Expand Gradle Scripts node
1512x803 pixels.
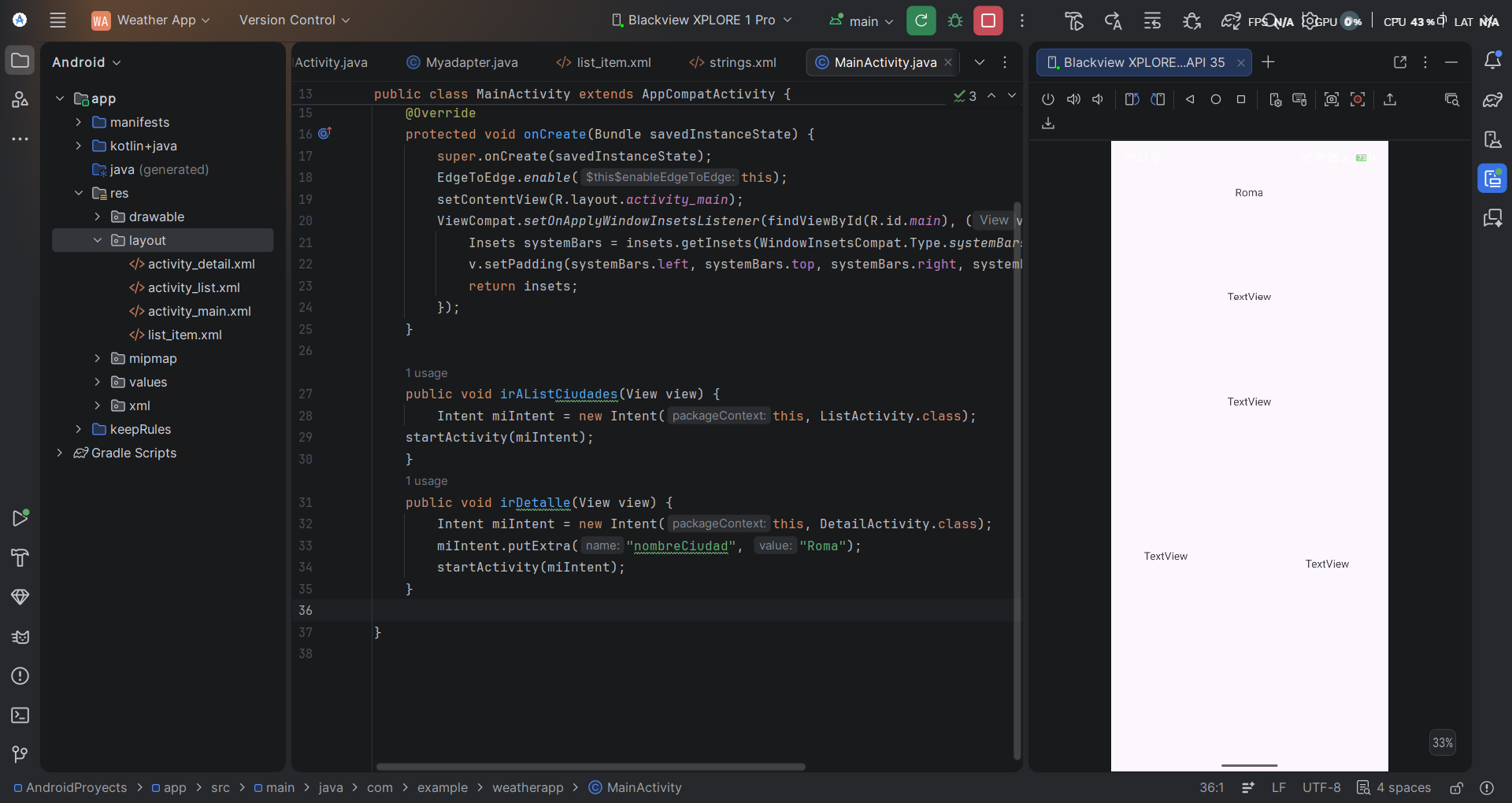(x=60, y=453)
